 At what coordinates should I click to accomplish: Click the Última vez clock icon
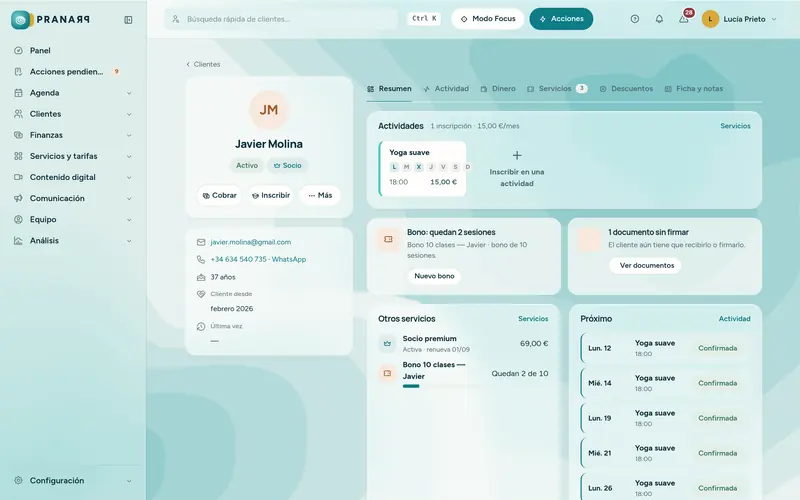[x=201, y=327]
